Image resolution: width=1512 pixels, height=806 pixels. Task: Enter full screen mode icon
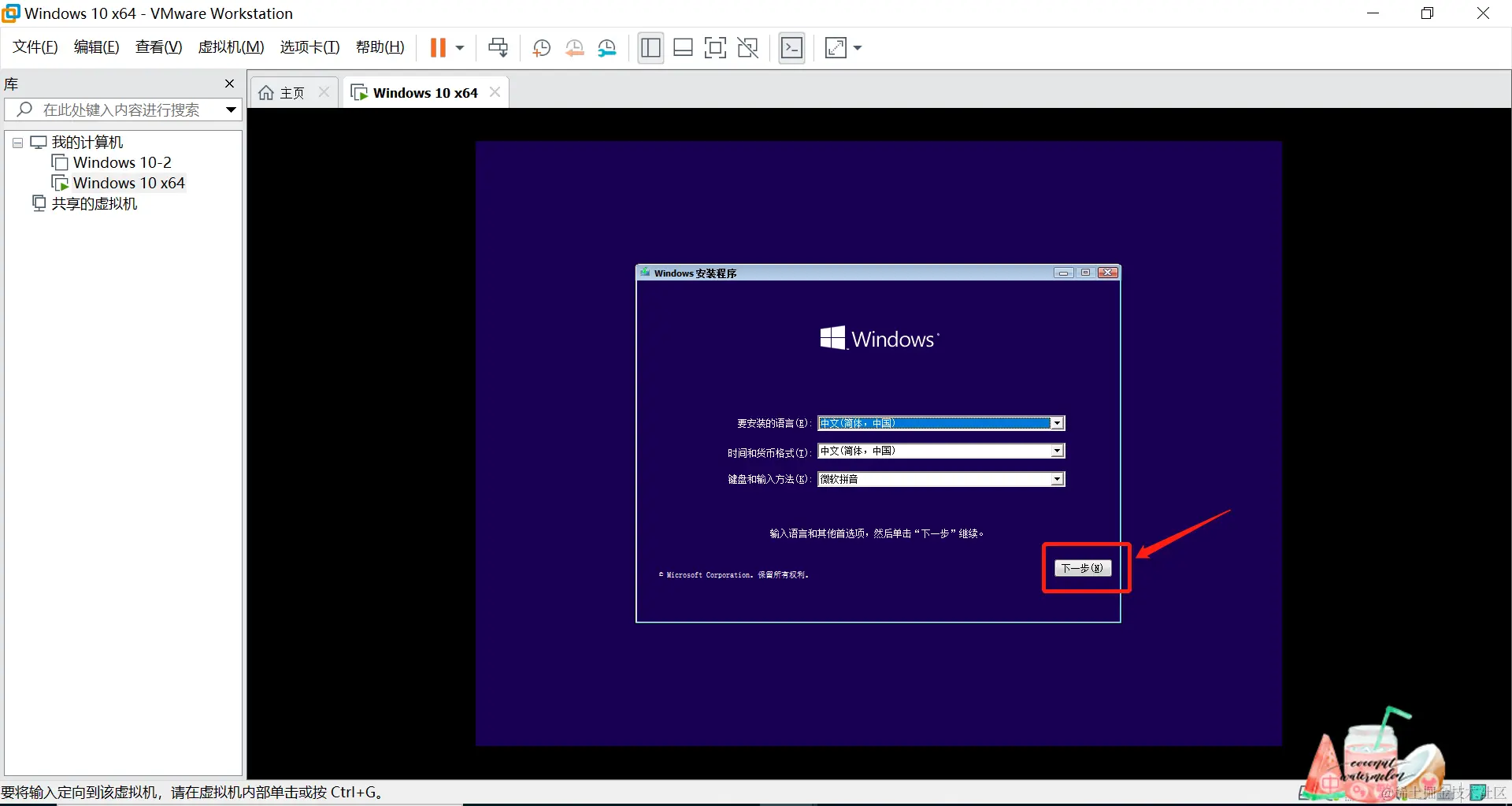tap(715, 48)
